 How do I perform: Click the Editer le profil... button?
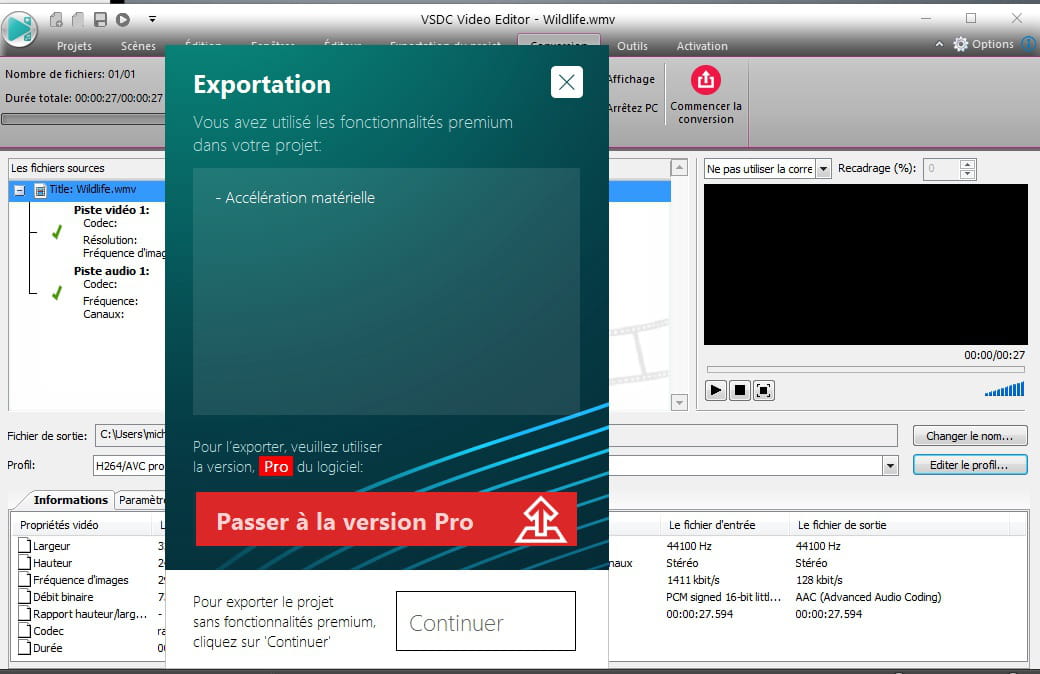[970, 465]
